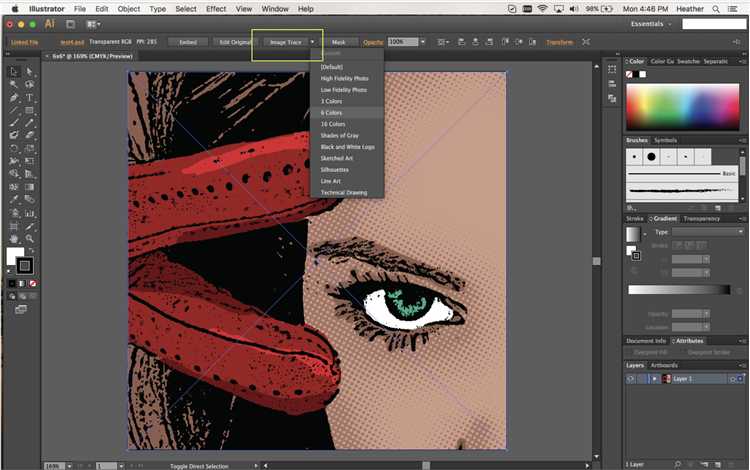The width and height of the screenshot is (750, 470).
Task: Select the Rotate tool
Action: [x=14, y=148]
